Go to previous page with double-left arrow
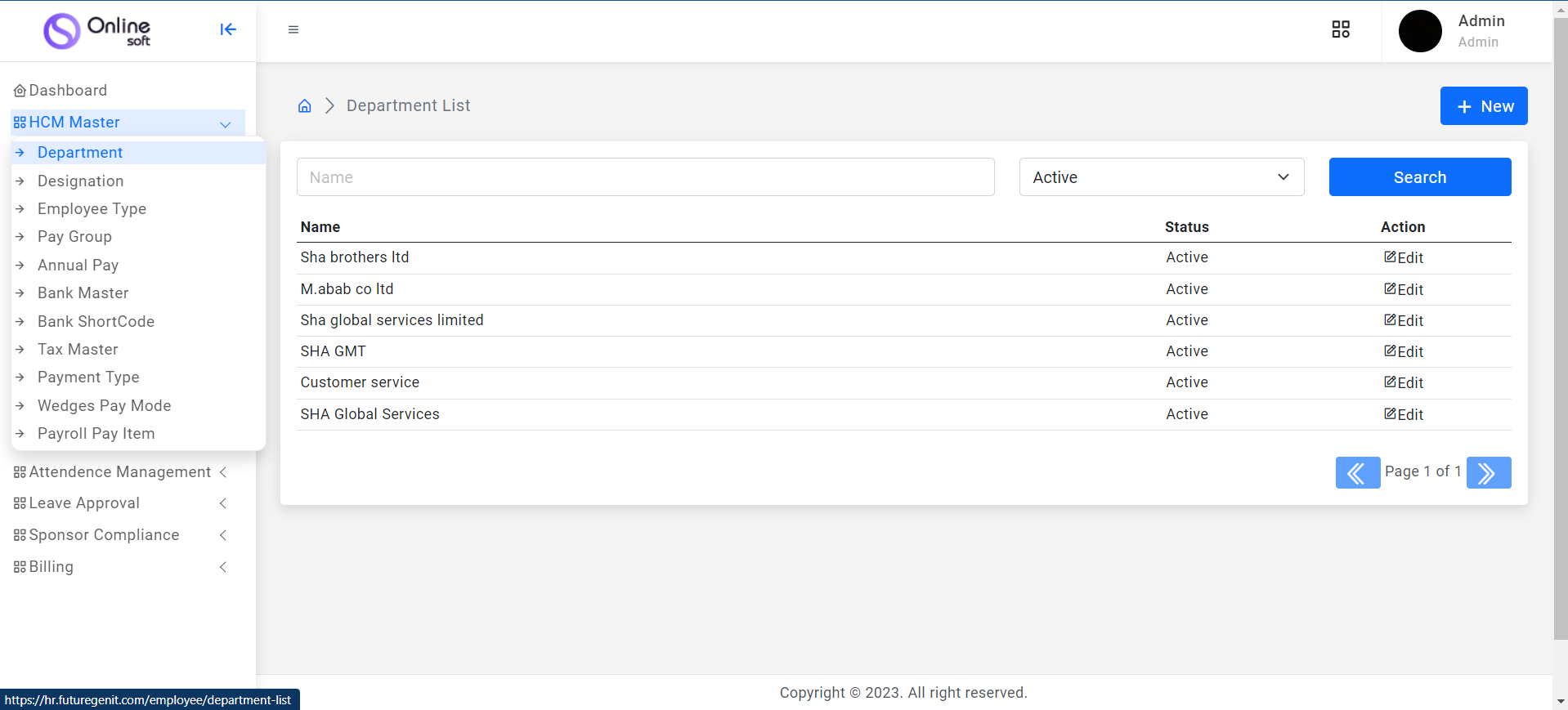The image size is (1568, 710). tap(1357, 473)
